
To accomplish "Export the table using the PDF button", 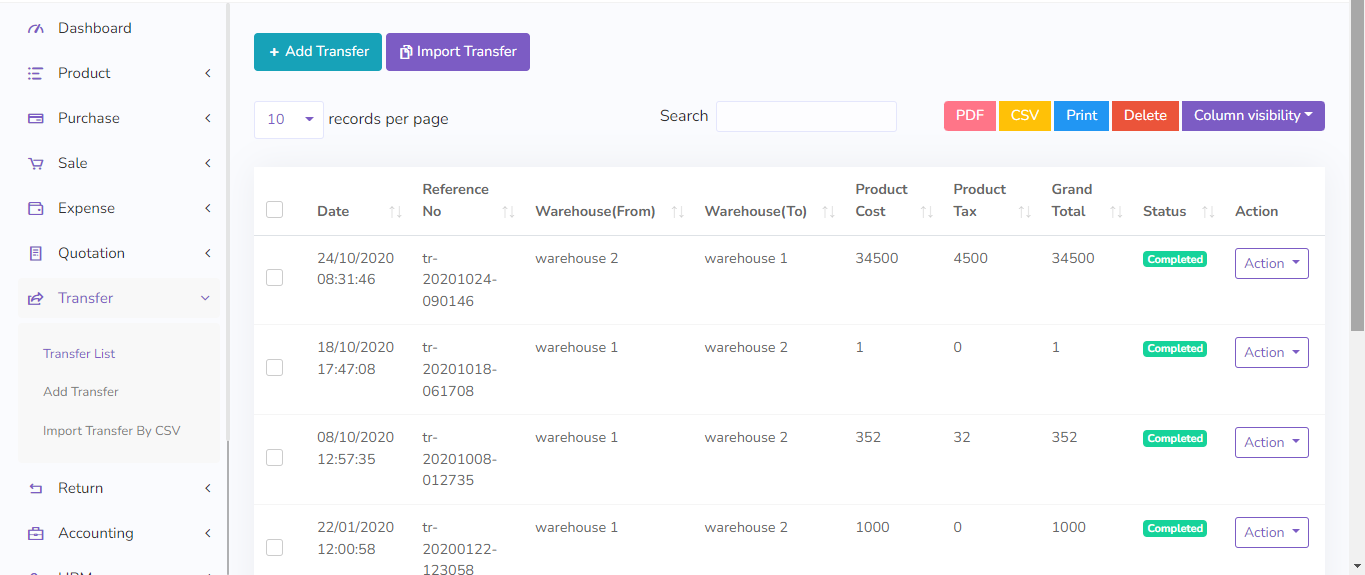I will point(969,116).
